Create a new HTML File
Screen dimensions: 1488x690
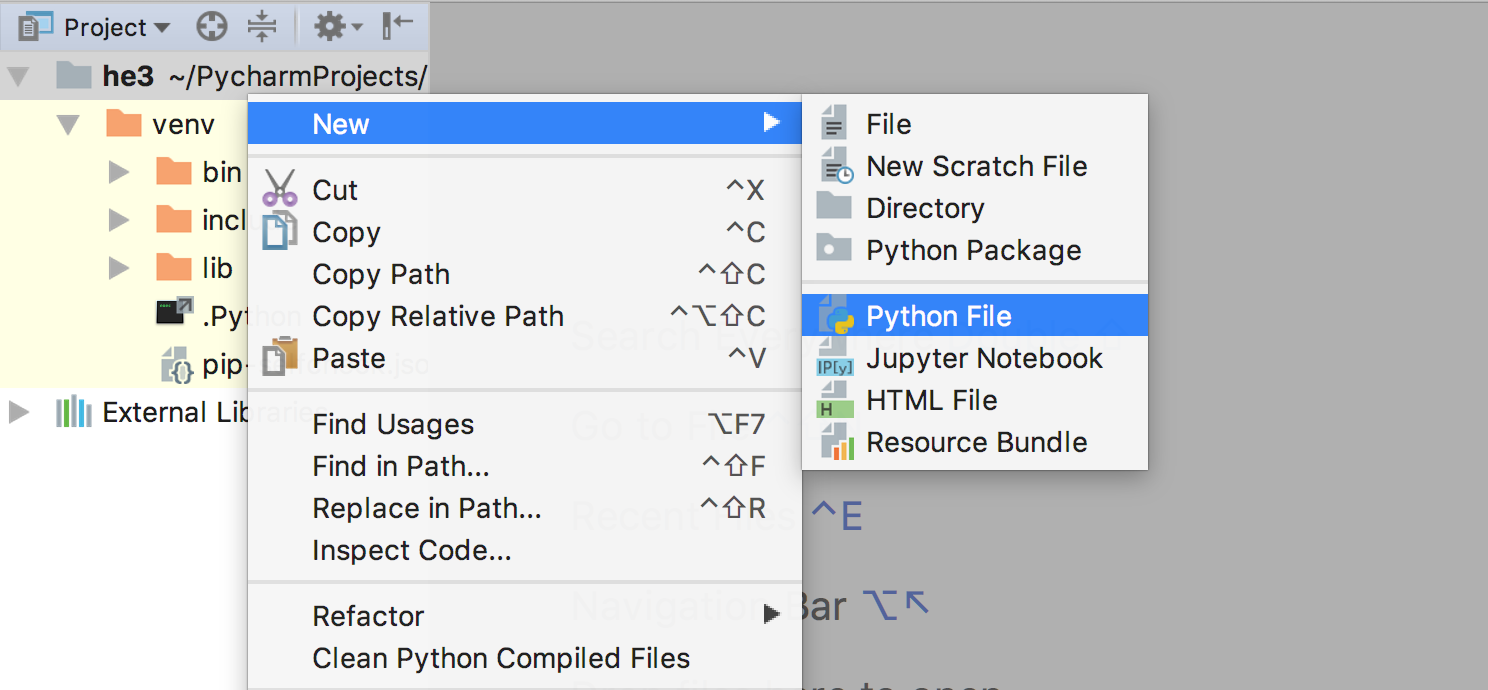(x=975, y=400)
